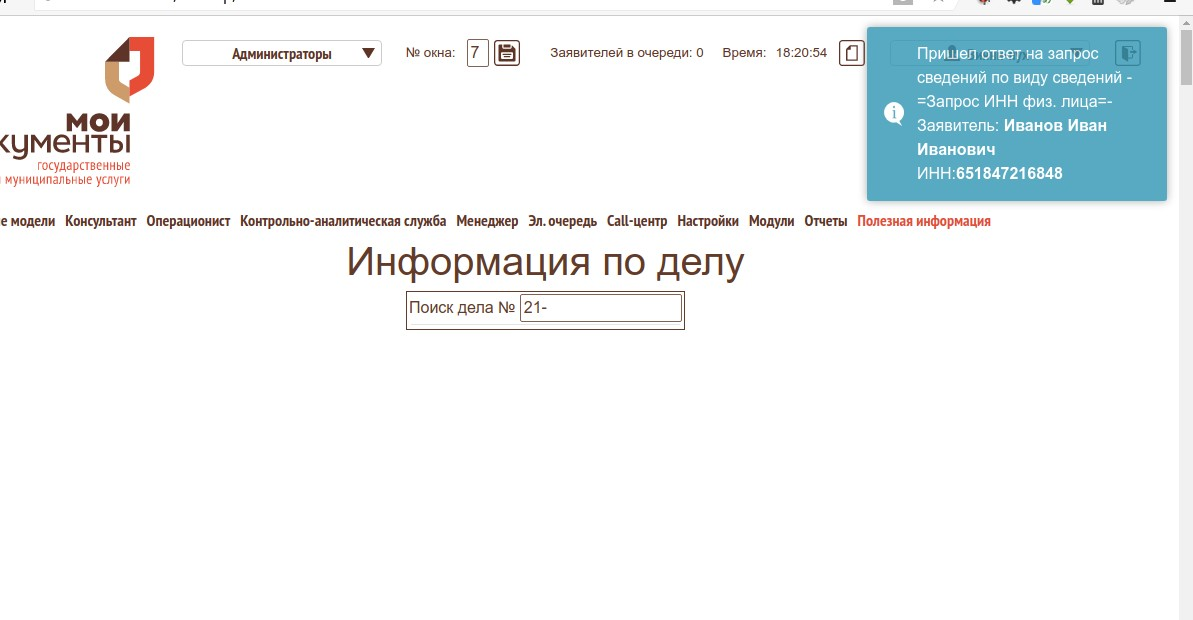Open Контрольно-аналитическая служба menu
The width and height of the screenshot is (1193, 620).
tap(343, 222)
